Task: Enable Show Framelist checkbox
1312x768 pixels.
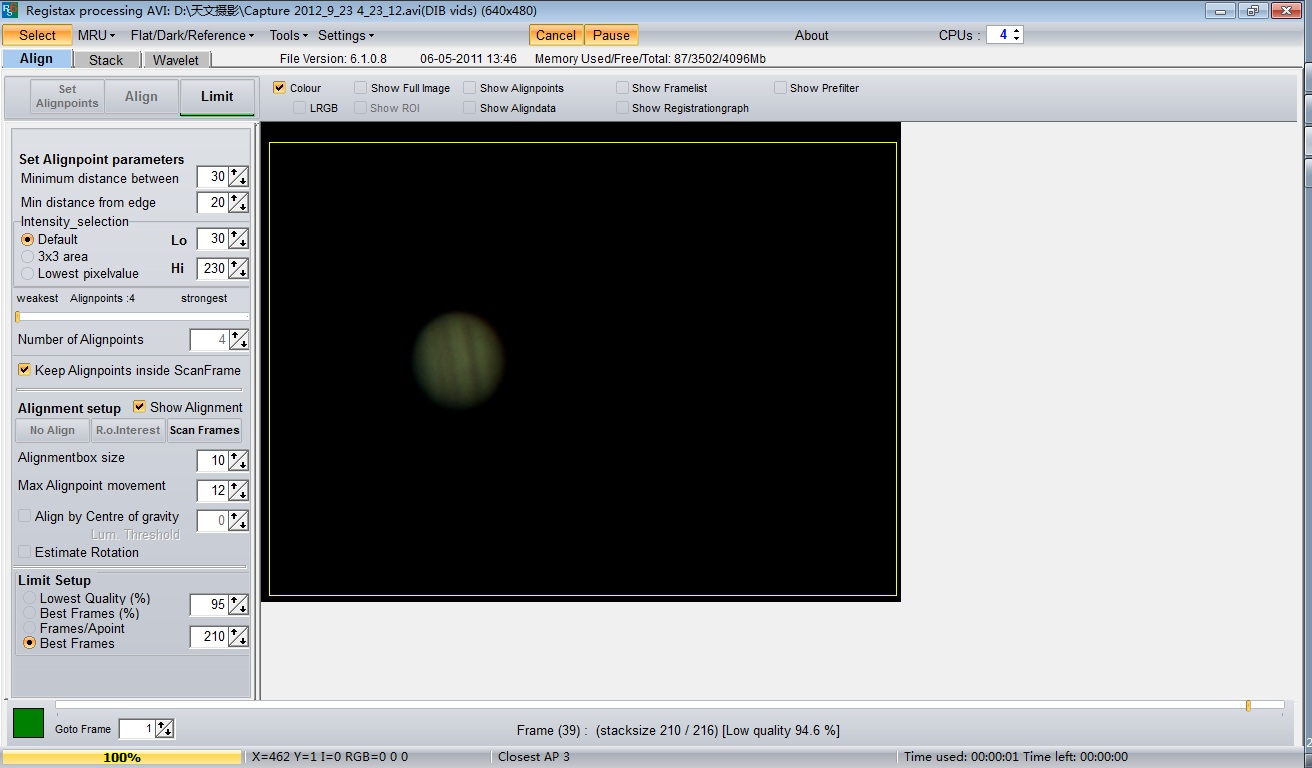Action: [x=623, y=88]
